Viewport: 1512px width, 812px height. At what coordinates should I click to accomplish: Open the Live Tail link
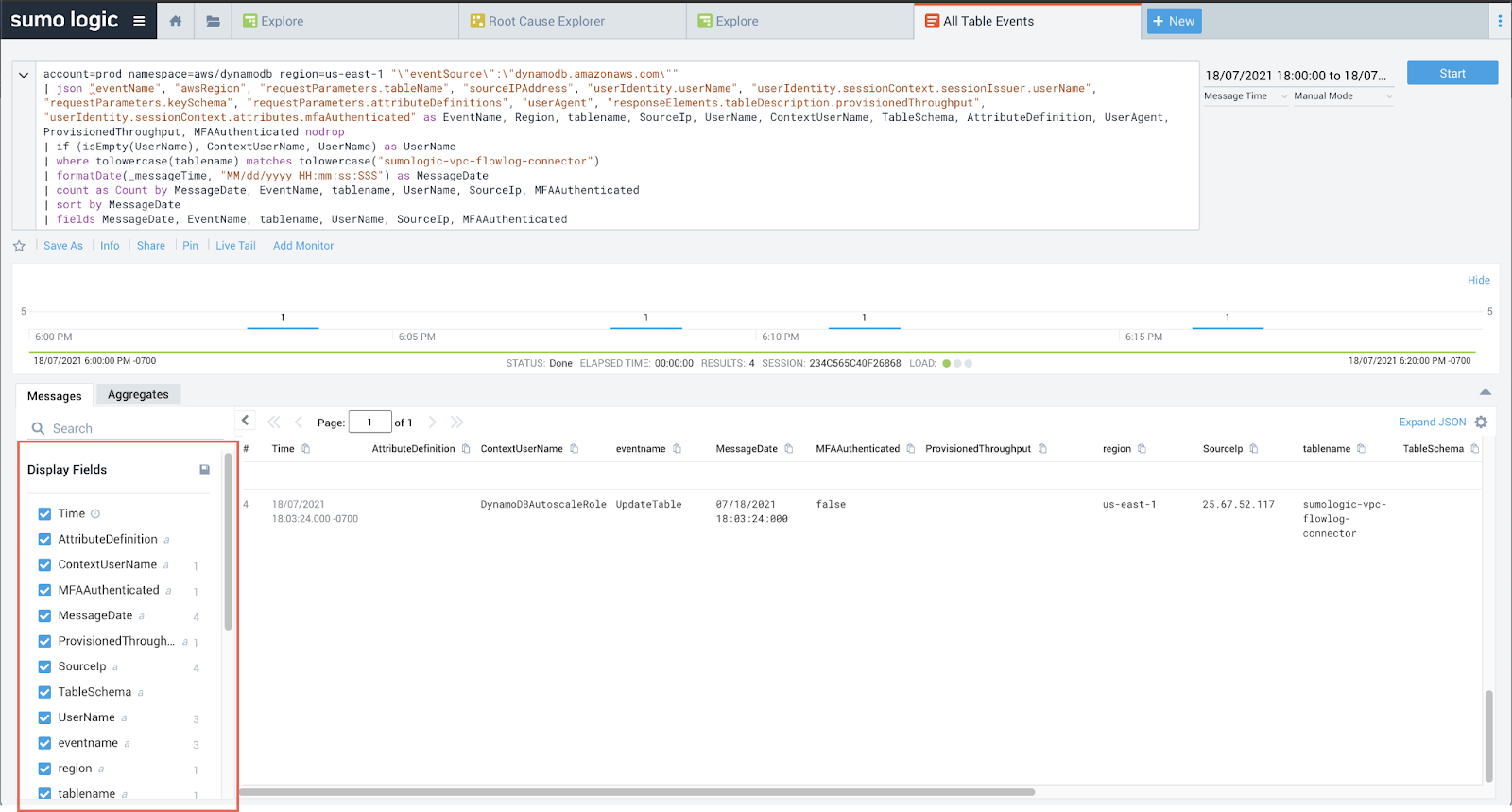pyautogui.click(x=235, y=246)
